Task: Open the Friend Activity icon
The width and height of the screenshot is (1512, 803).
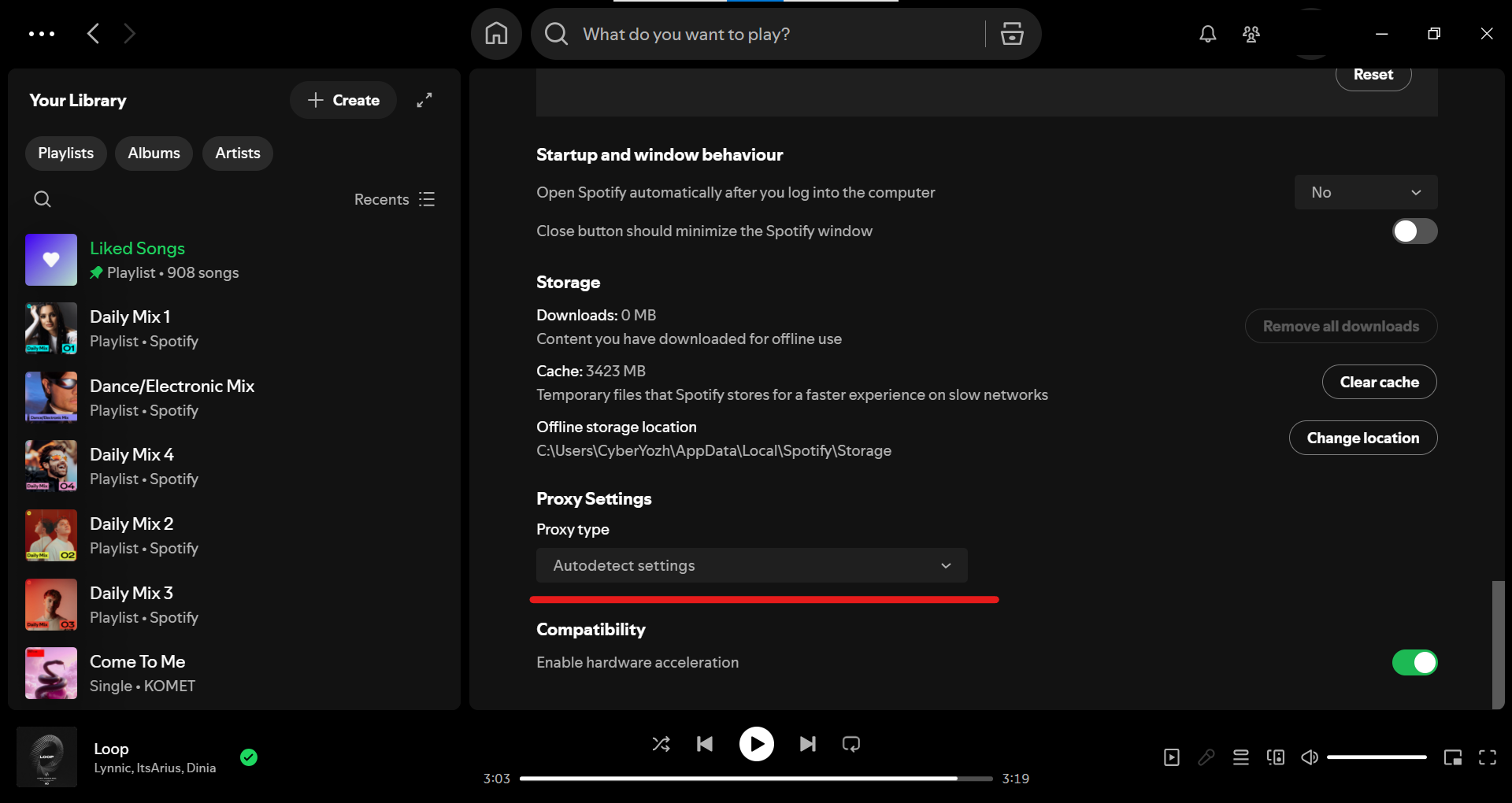Action: click(1251, 34)
